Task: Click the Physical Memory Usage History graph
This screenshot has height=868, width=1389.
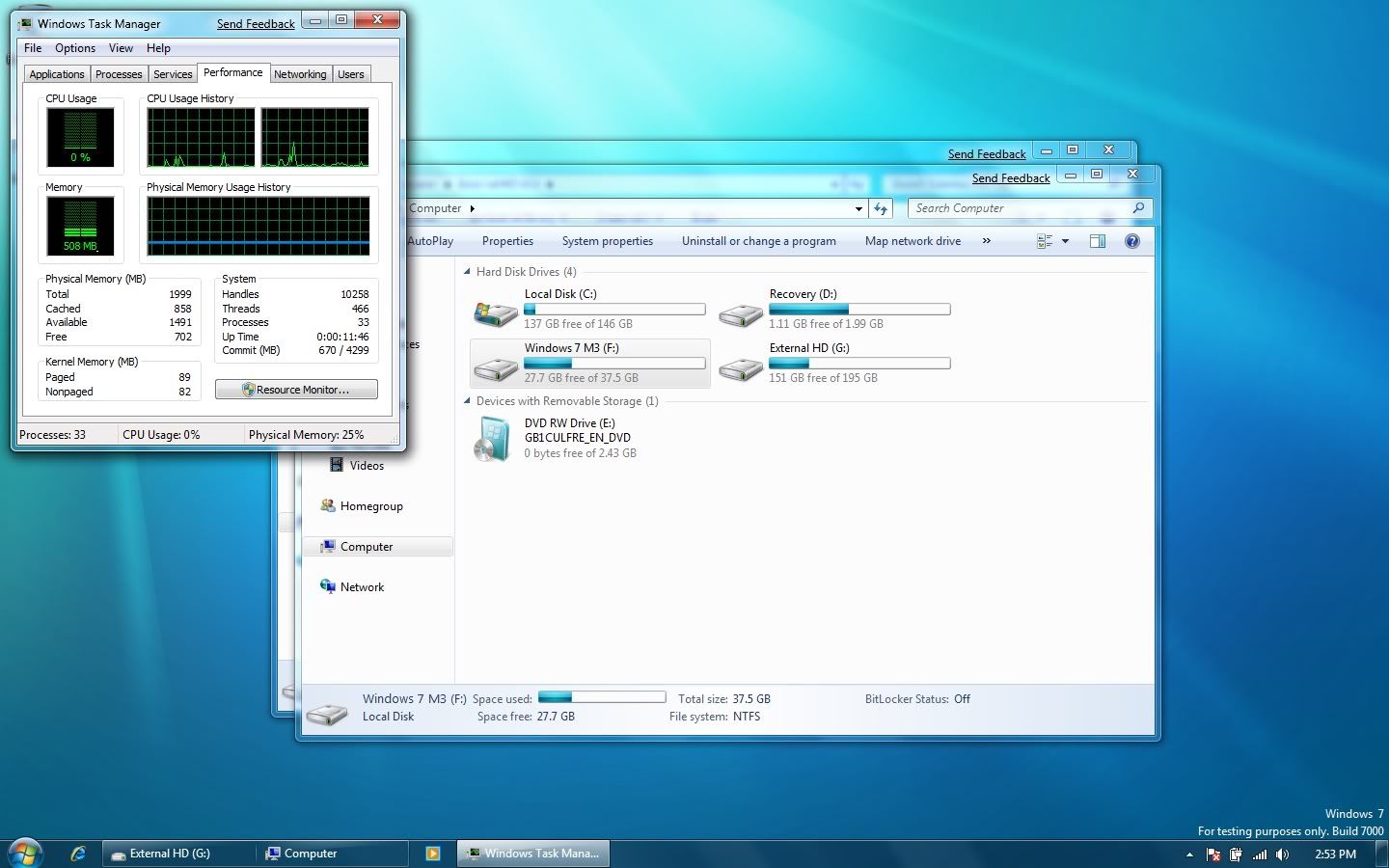Action: pos(259,227)
